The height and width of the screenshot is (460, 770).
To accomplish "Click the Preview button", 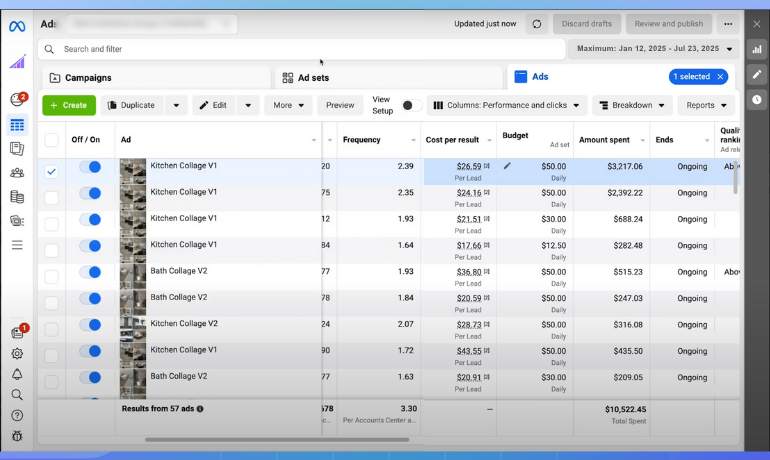I will (x=340, y=105).
